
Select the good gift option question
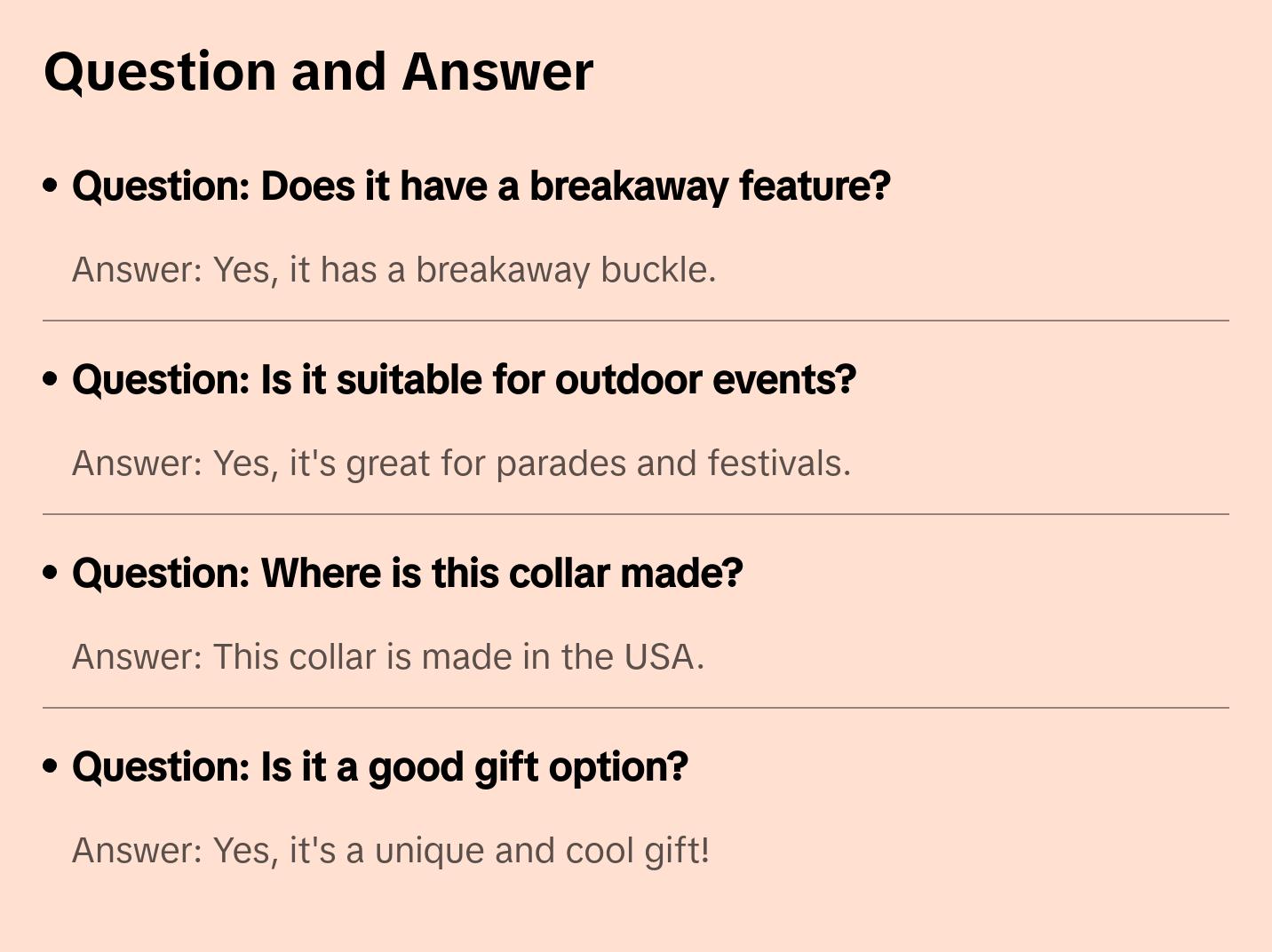point(379,767)
